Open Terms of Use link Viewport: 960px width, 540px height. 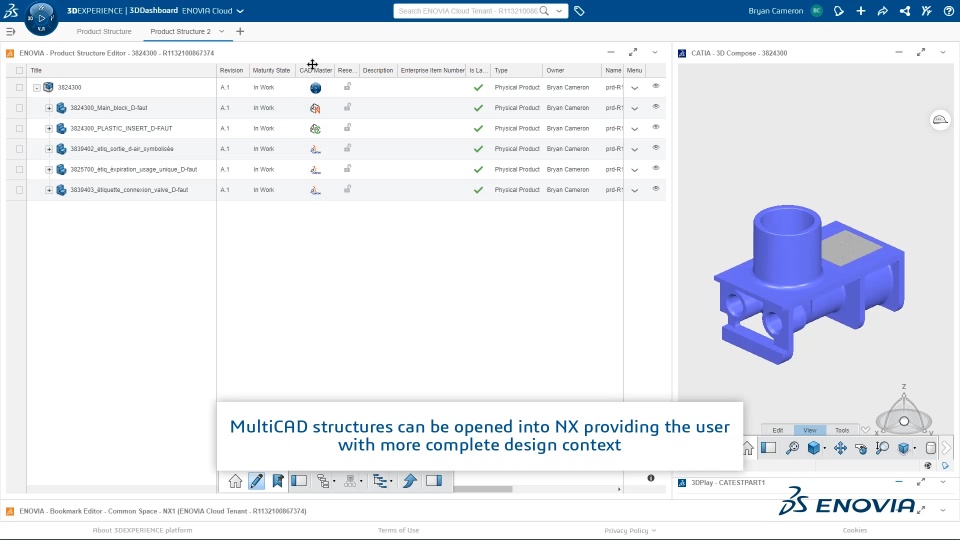[x=399, y=530]
